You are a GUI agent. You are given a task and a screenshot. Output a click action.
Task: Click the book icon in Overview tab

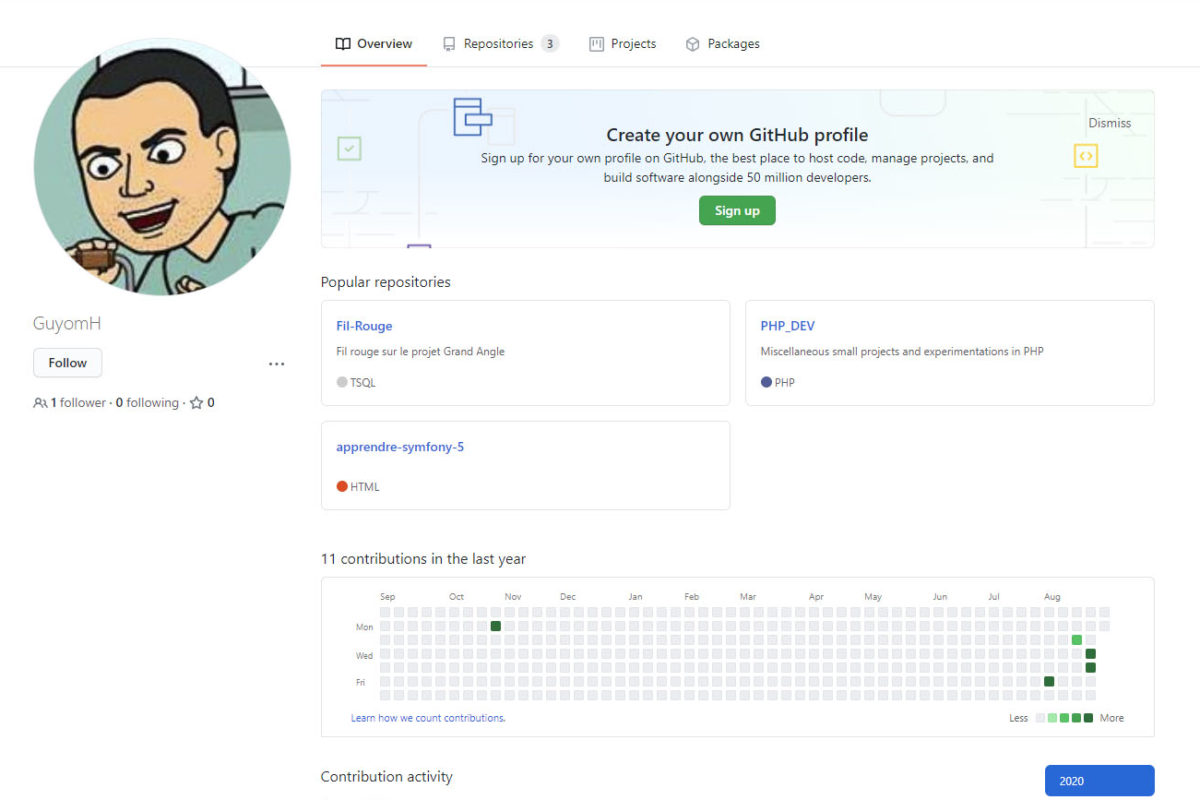(343, 44)
